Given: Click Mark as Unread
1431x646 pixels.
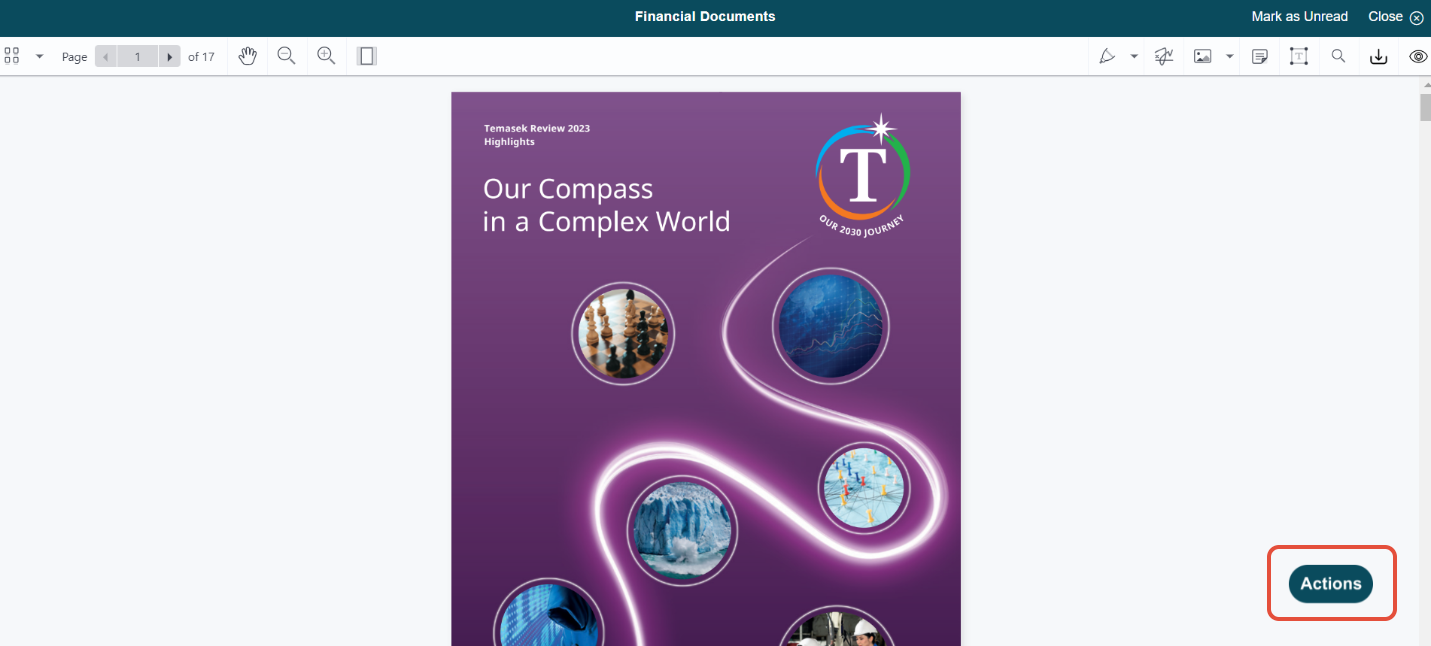Looking at the screenshot, I should point(1300,16).
